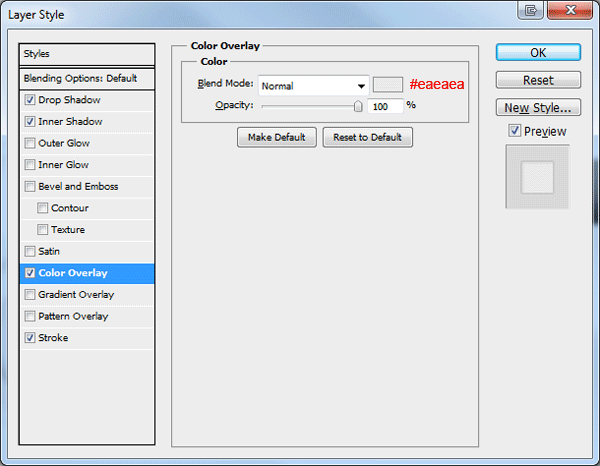Click the Opacity value field

[385, 106]
